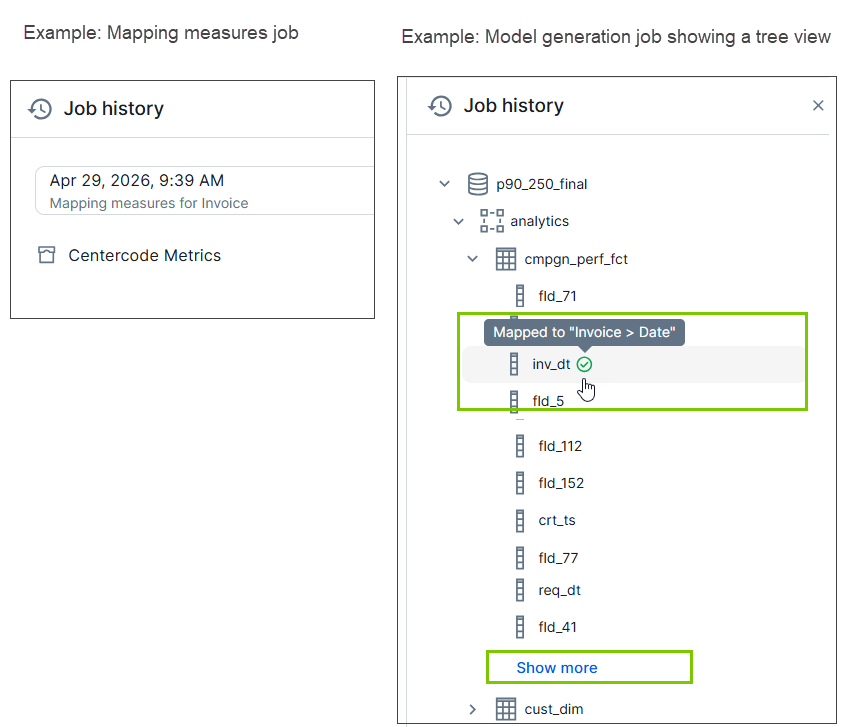Expand the cust_dim table node
The width and height of the screenshot is (848, 727).
[473, 709]
